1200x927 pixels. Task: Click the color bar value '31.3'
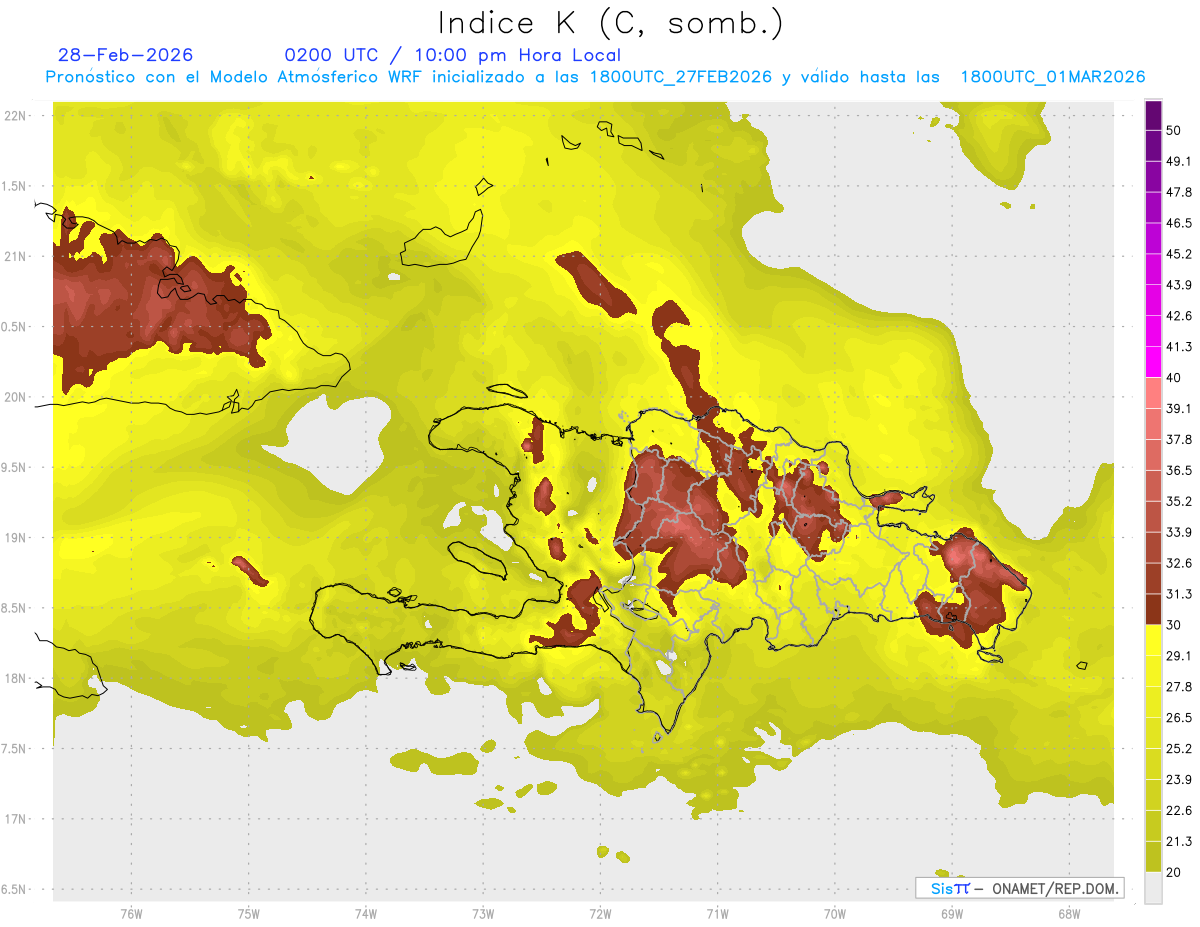[1179, 594]
